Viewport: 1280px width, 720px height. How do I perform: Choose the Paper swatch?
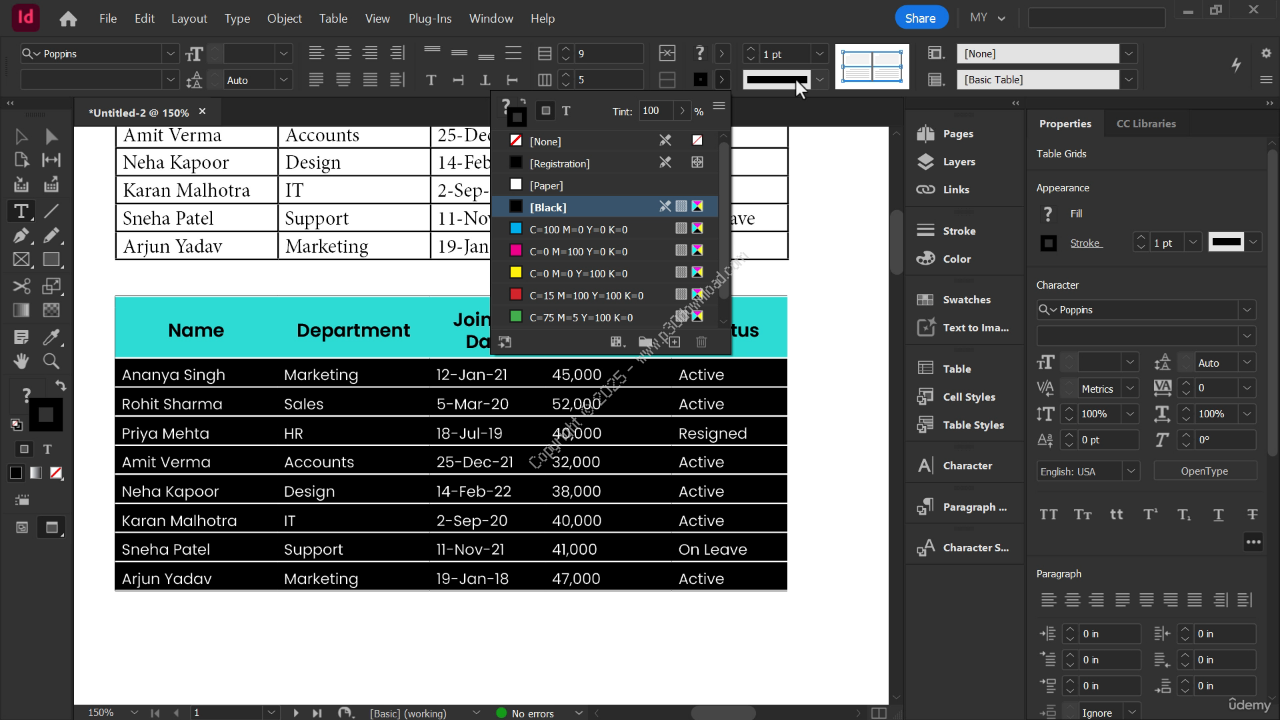[x=546, y=185]
